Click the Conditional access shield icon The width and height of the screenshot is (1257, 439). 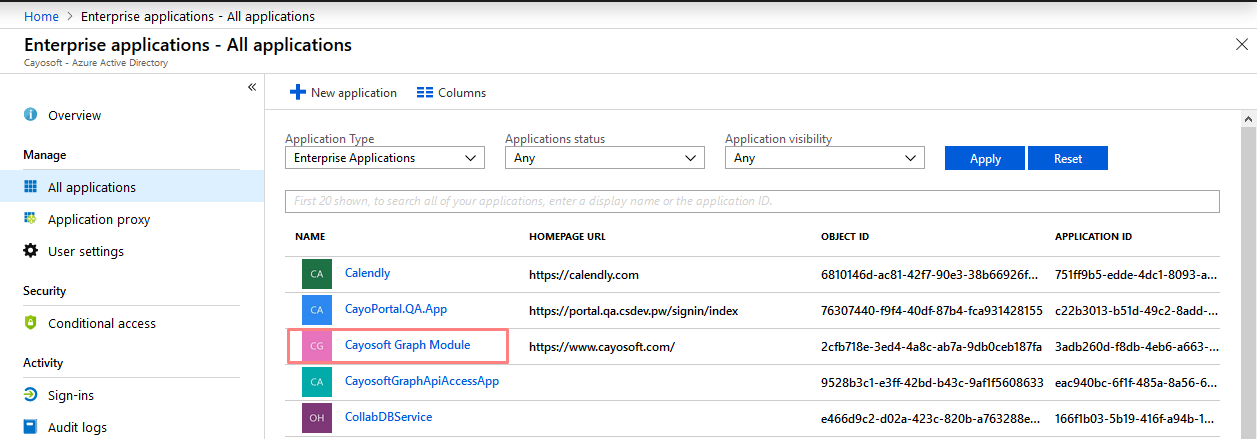[x=31, y=323]
